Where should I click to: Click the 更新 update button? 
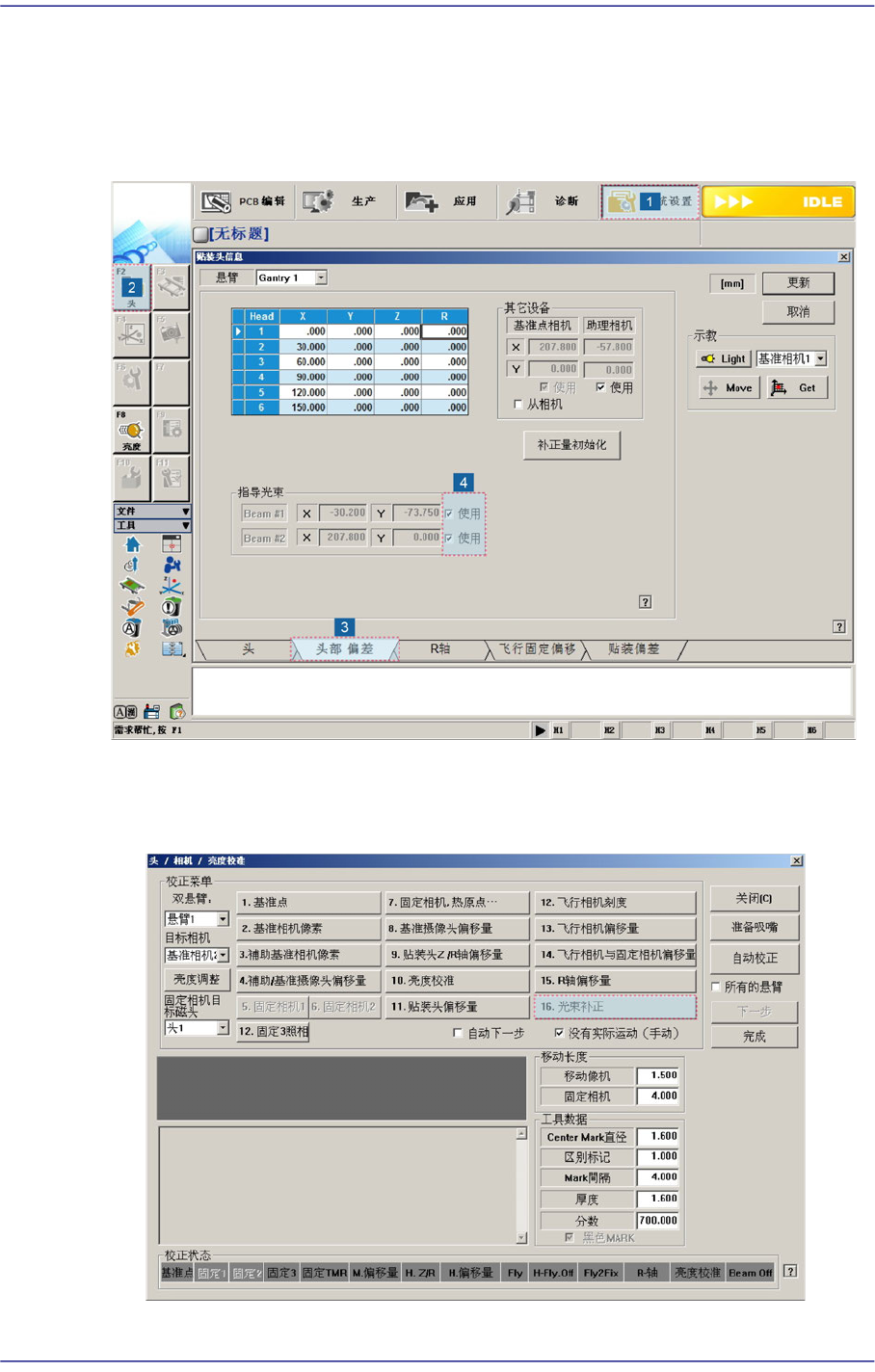[x=798, y=283]
